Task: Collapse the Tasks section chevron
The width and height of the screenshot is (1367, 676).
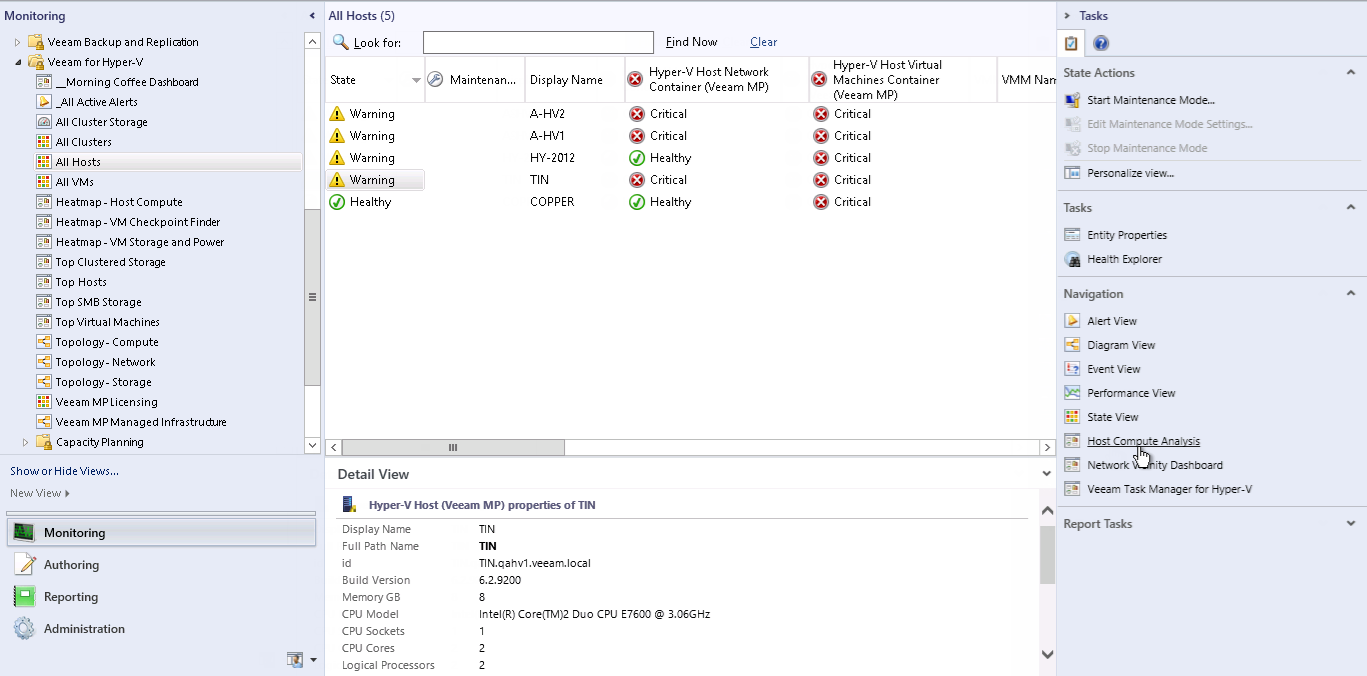Action: (1351, 208)
